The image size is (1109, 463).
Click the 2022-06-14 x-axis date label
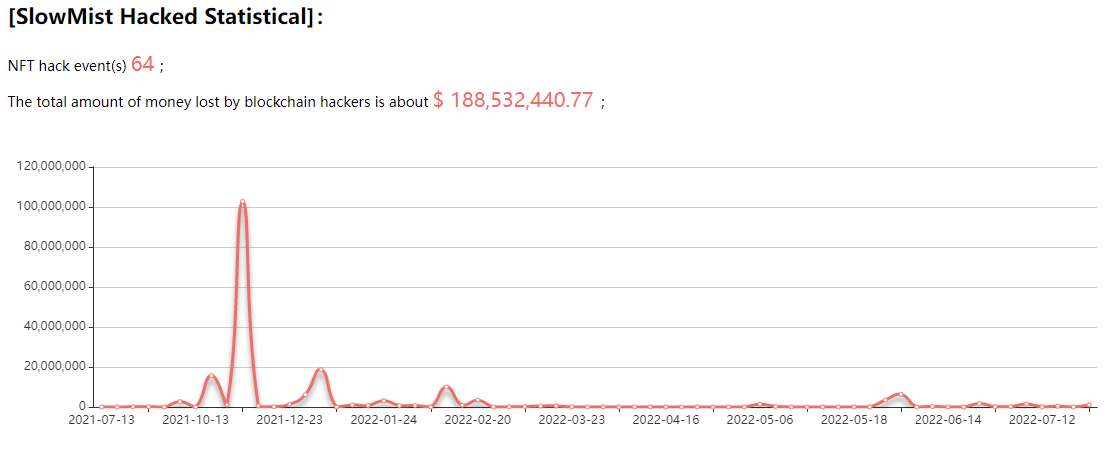pyautogui.click(x=948, y=420)
